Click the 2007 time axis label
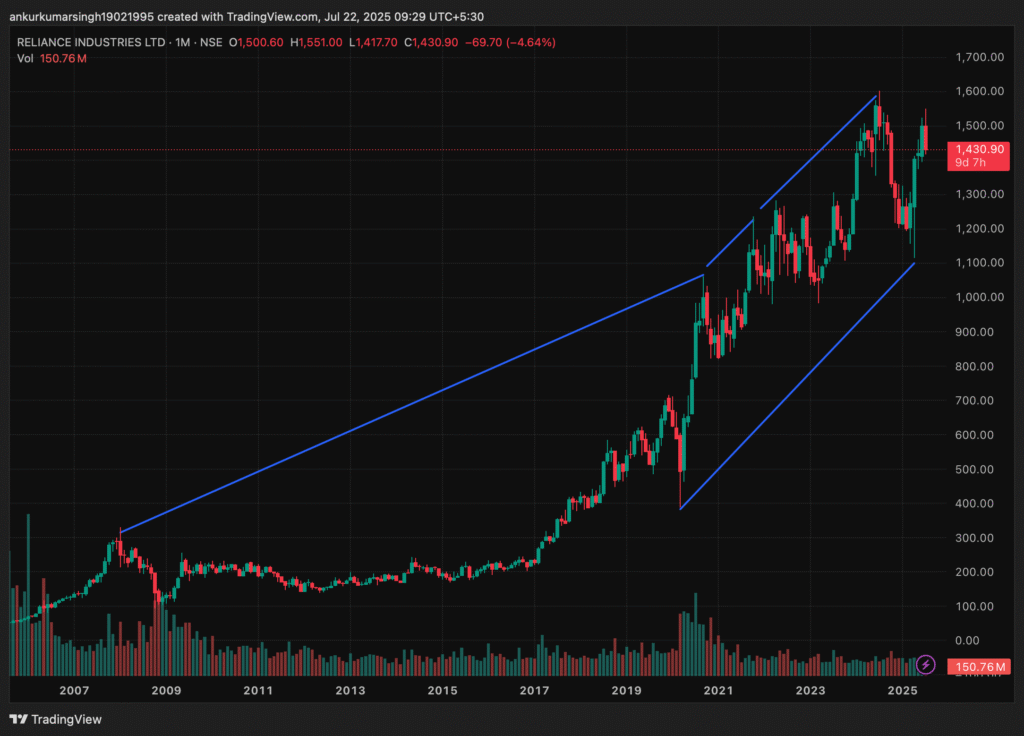1024x736 pixels. 74,690
